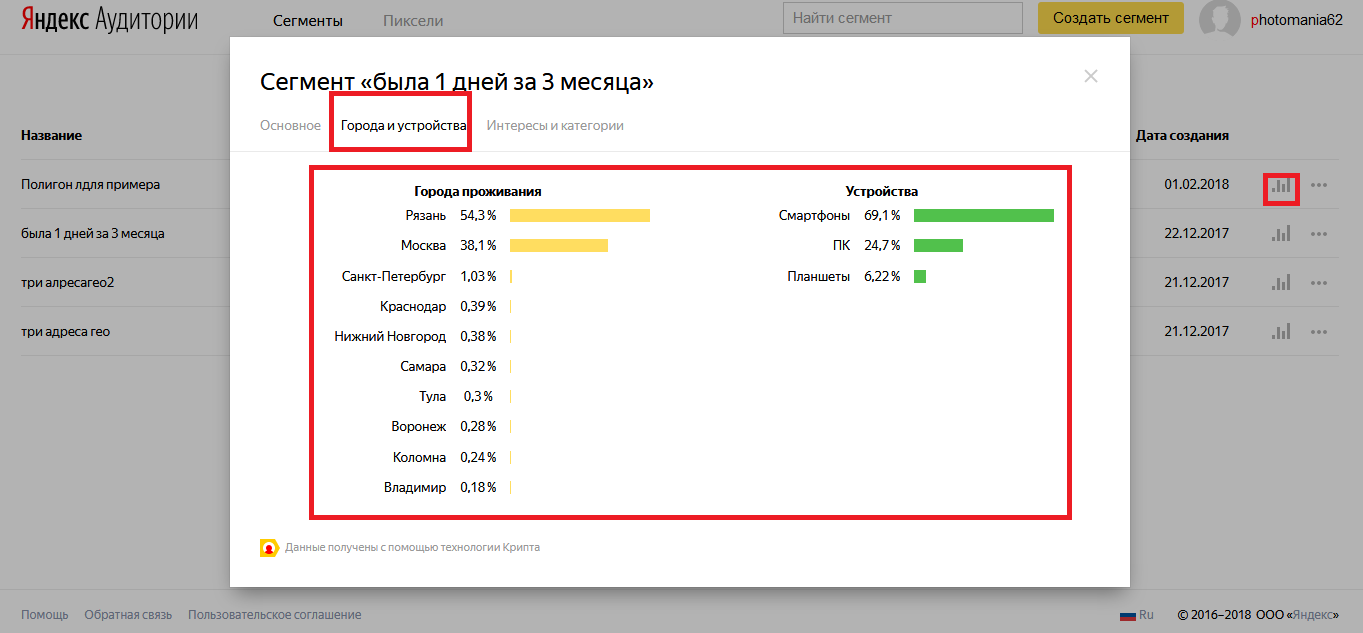Image resolution: width=1363 pixels, height=633 pixels.
Task: Click the Рязань yellow percentage bar
Action: click(580, 215)
